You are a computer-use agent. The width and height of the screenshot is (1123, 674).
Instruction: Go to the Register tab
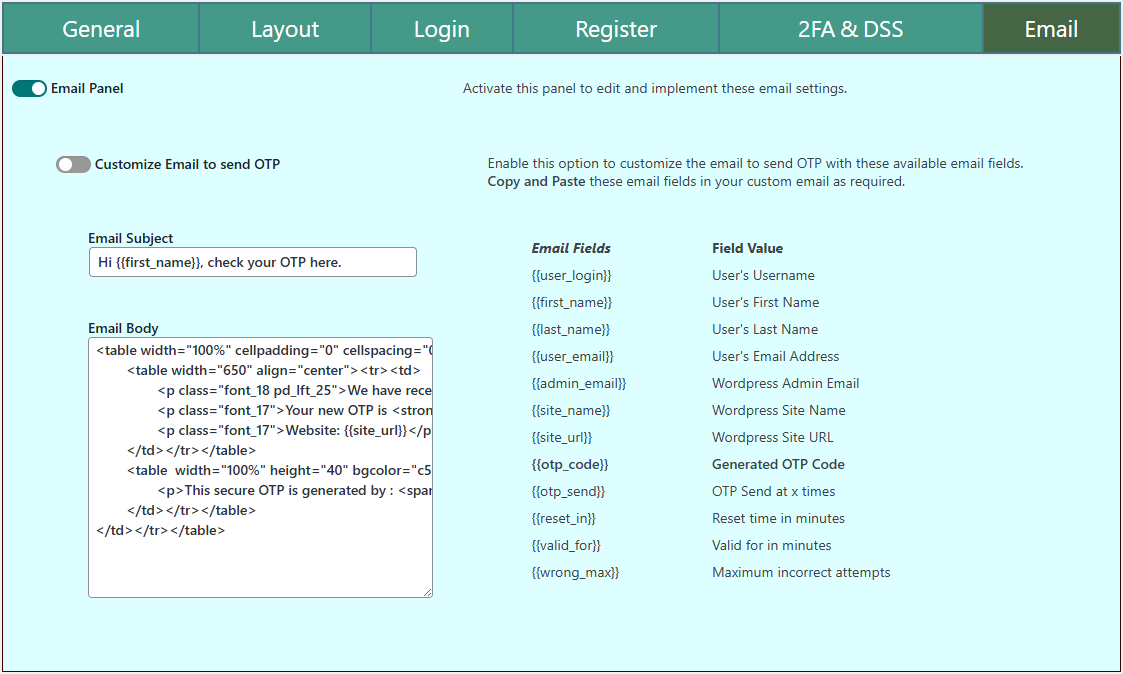(x=616, y=29)
